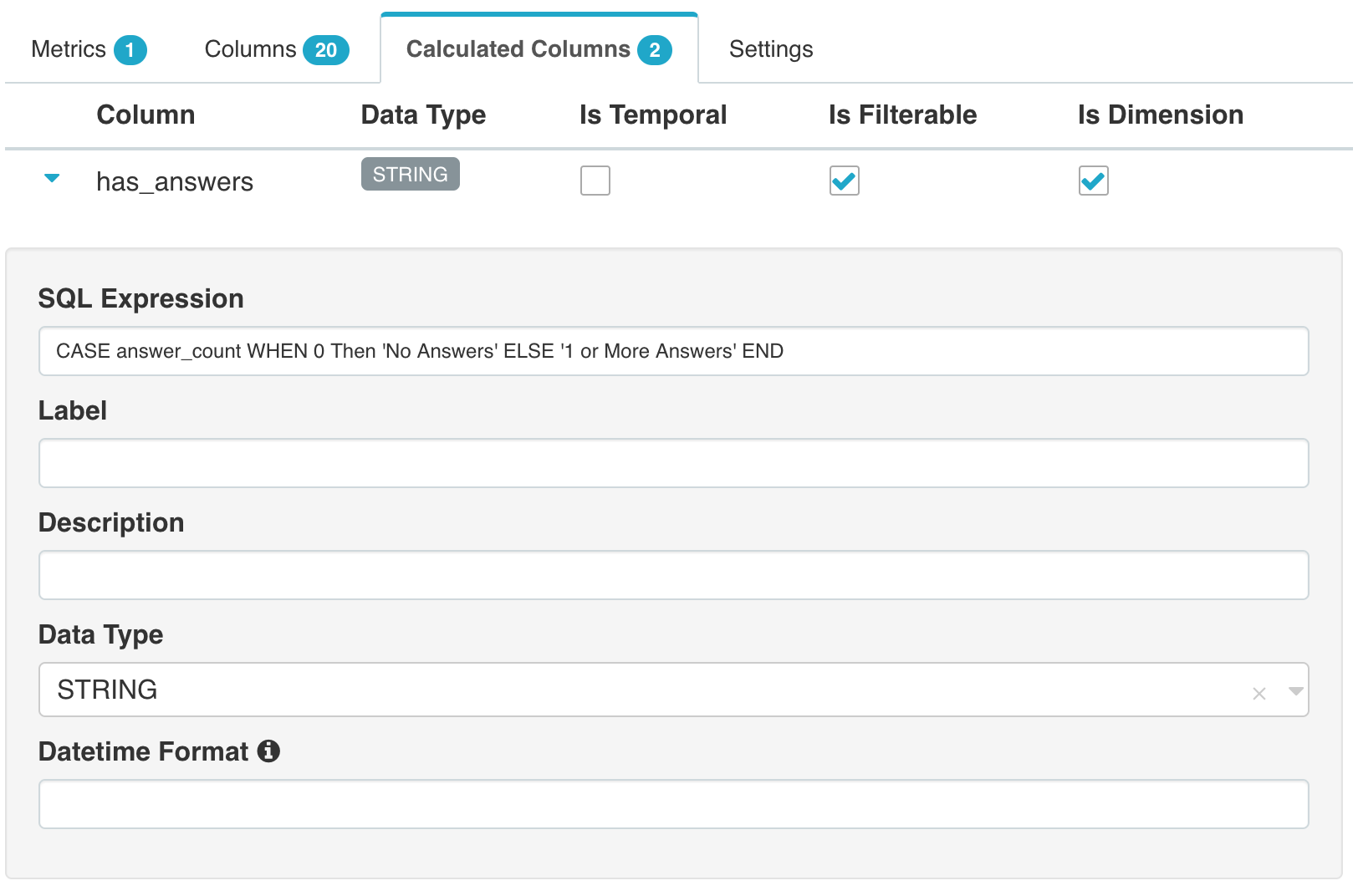Switch to the Metrics tab

point(88,49)
